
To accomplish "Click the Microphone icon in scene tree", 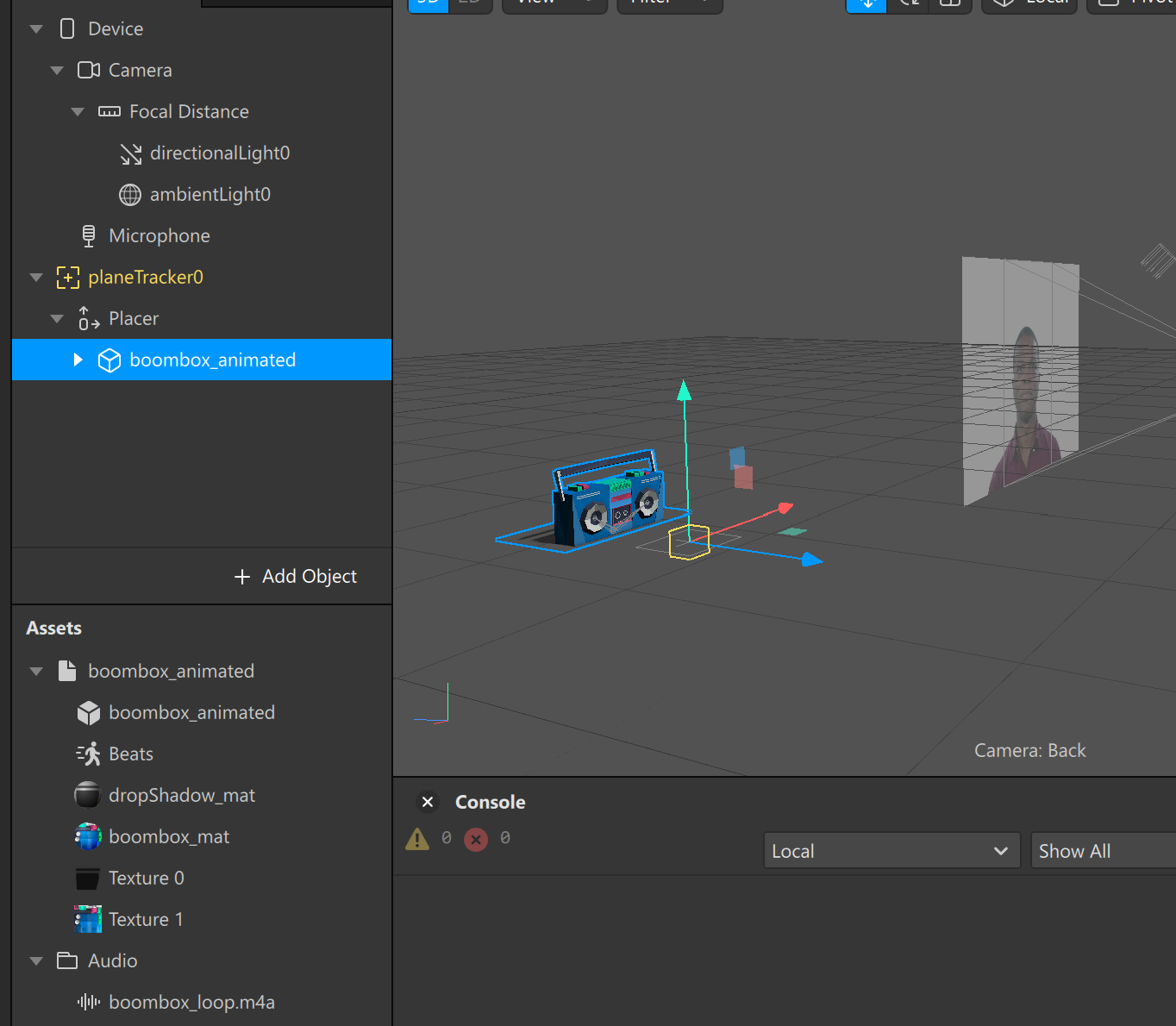I will point(89,236).
